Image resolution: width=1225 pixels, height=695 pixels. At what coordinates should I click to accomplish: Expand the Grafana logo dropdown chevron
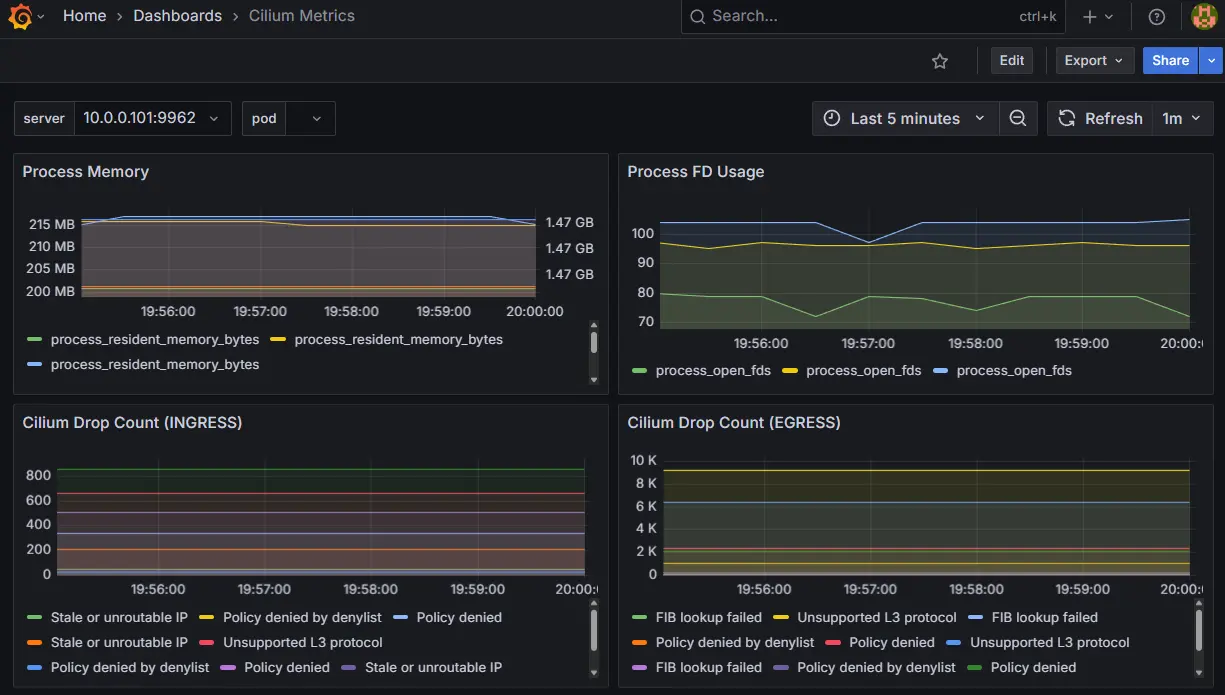[41, 17]
